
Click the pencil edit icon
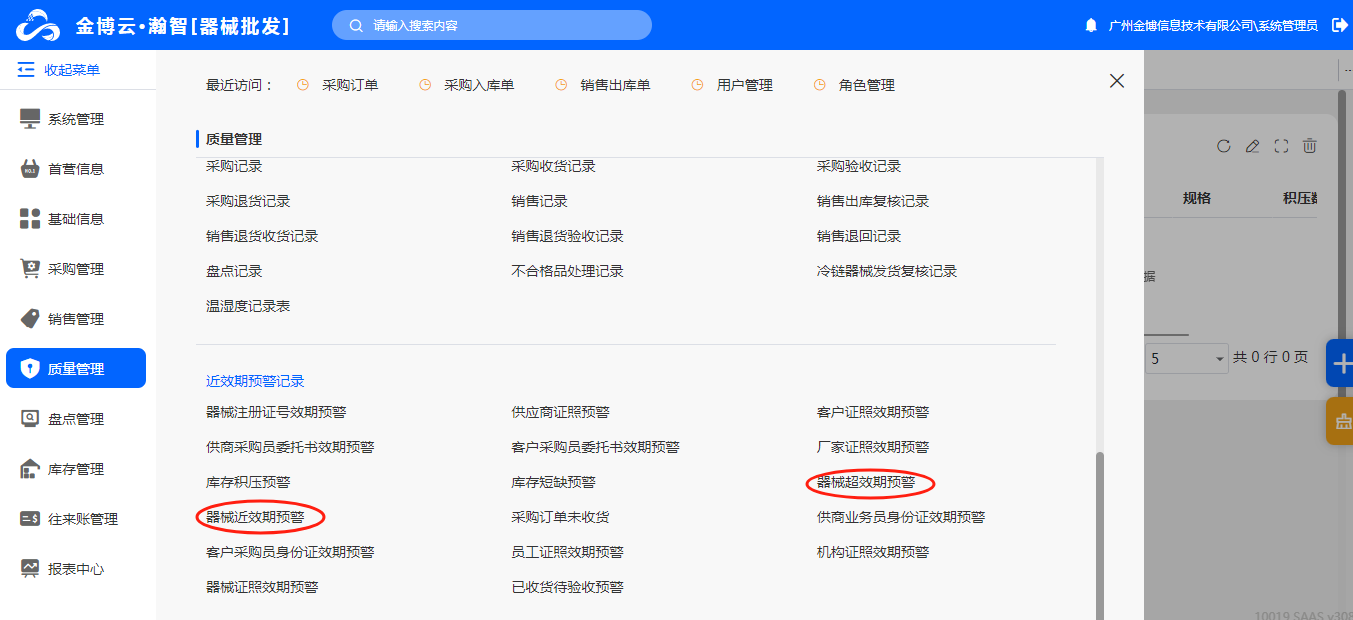[1252, 146]
